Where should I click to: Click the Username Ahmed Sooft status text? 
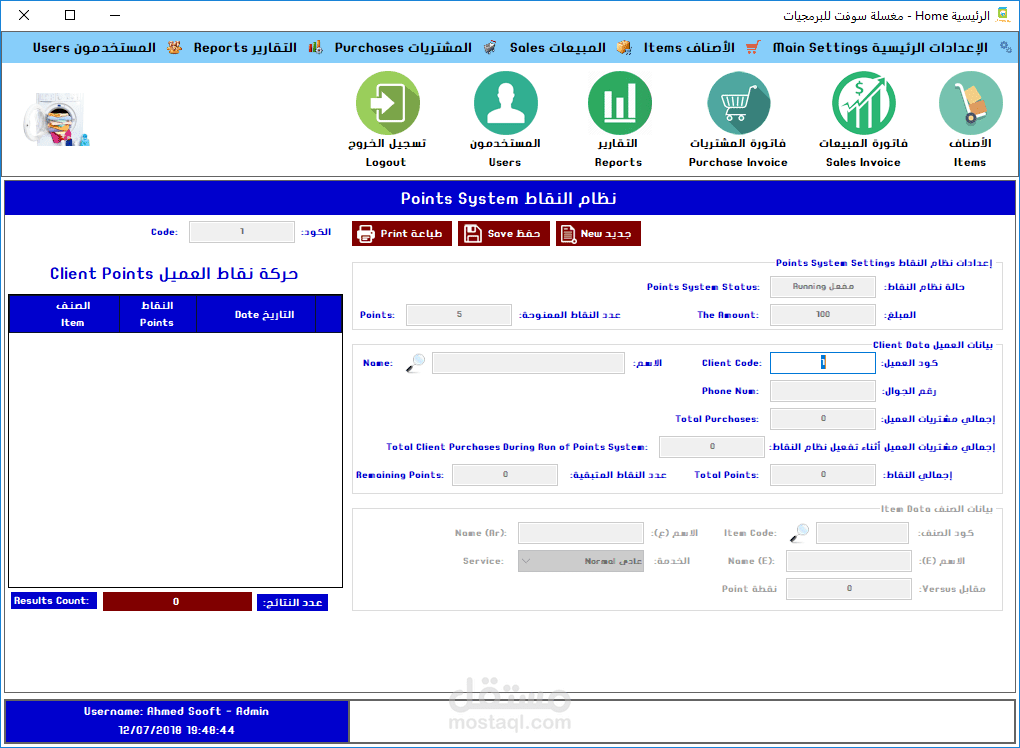tap(176, 712)
